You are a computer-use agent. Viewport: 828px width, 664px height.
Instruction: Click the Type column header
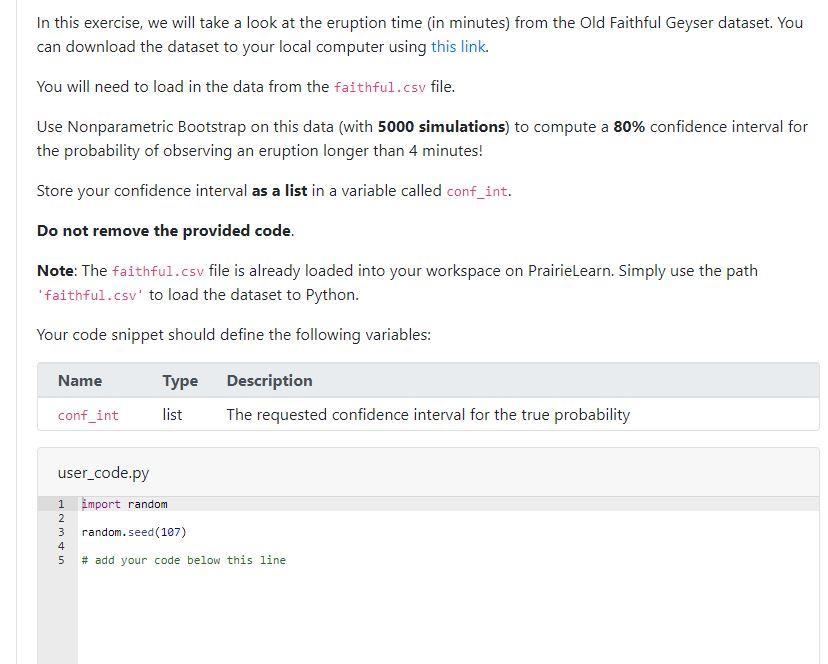pos(180,380)
